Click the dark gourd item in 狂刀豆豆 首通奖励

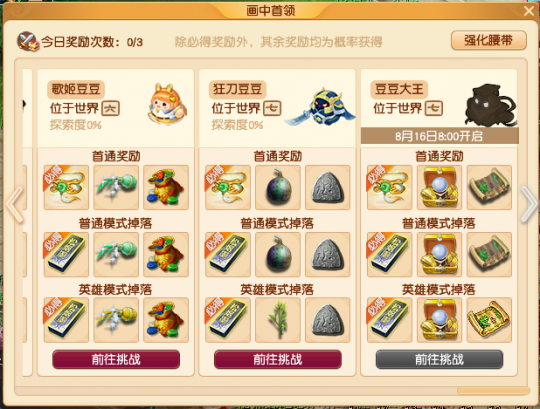click(278, 187)
